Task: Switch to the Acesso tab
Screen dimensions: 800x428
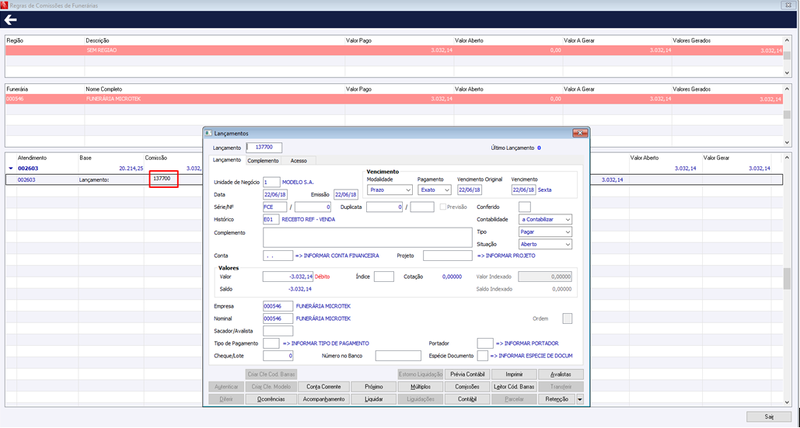Action: coord(299,161)
